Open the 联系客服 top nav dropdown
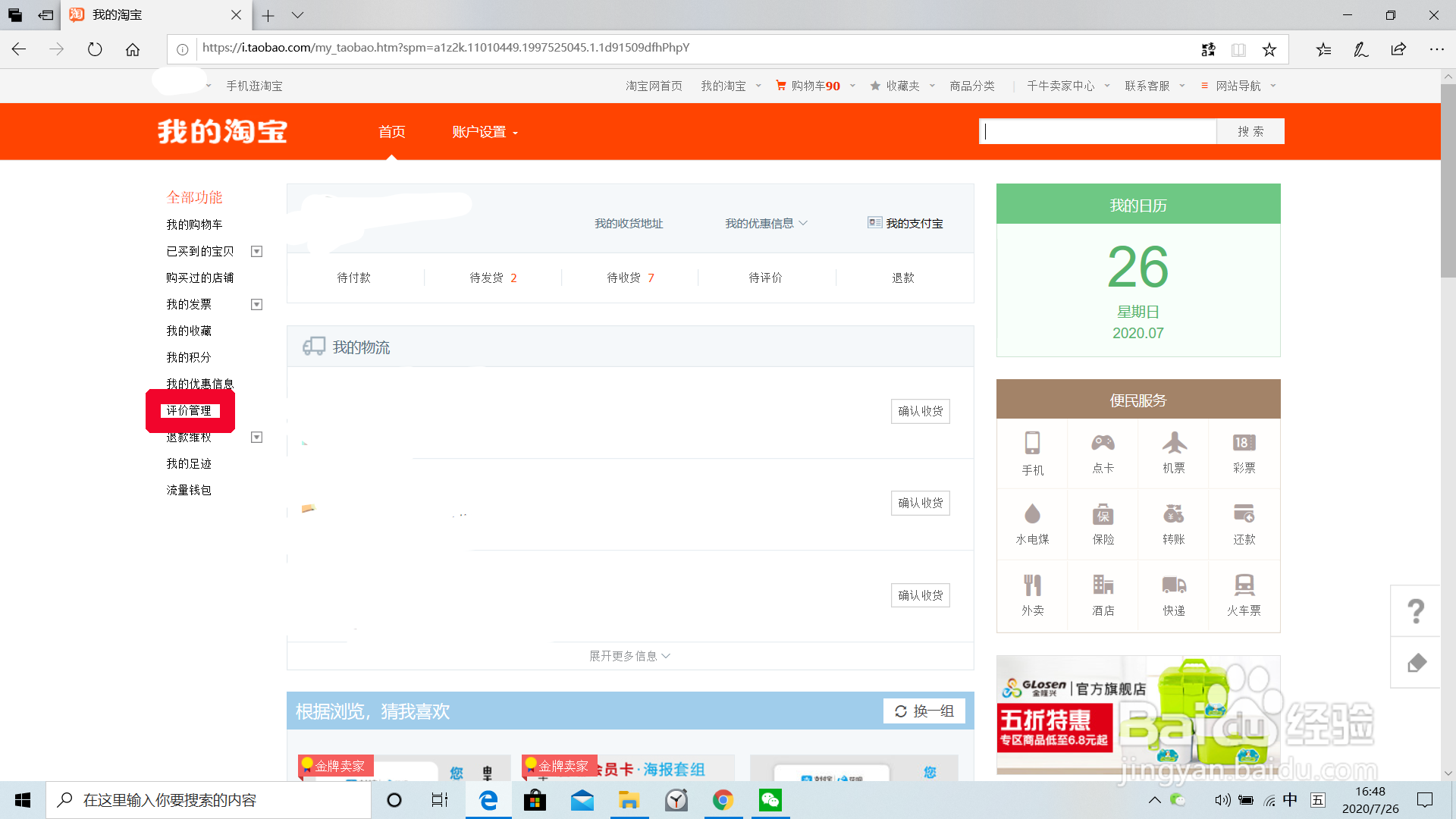This screenshot has width=1456, height=819. (1155, 86)
